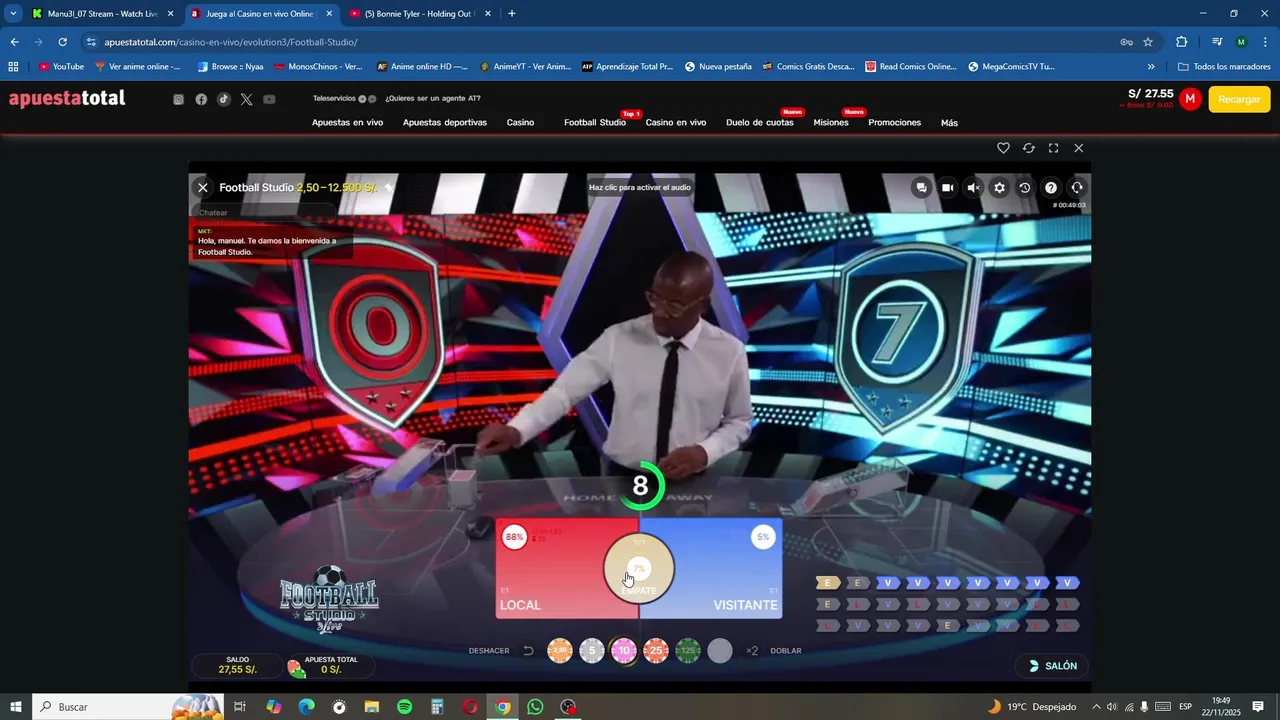
Task: Toggle the video camera view icon
Action: 947,187
